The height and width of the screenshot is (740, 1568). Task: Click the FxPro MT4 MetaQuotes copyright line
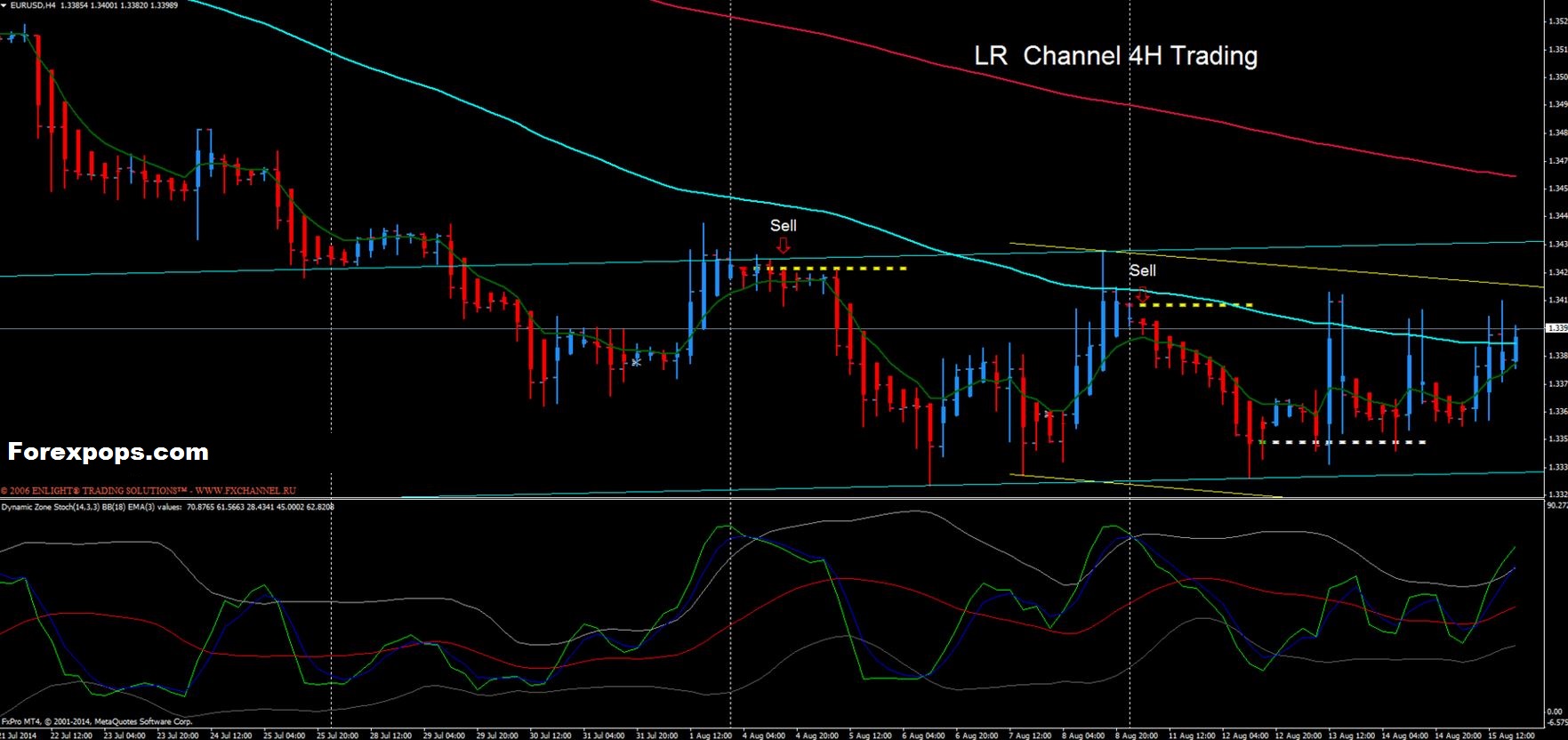pyautogui.click(x=97, y=721)
